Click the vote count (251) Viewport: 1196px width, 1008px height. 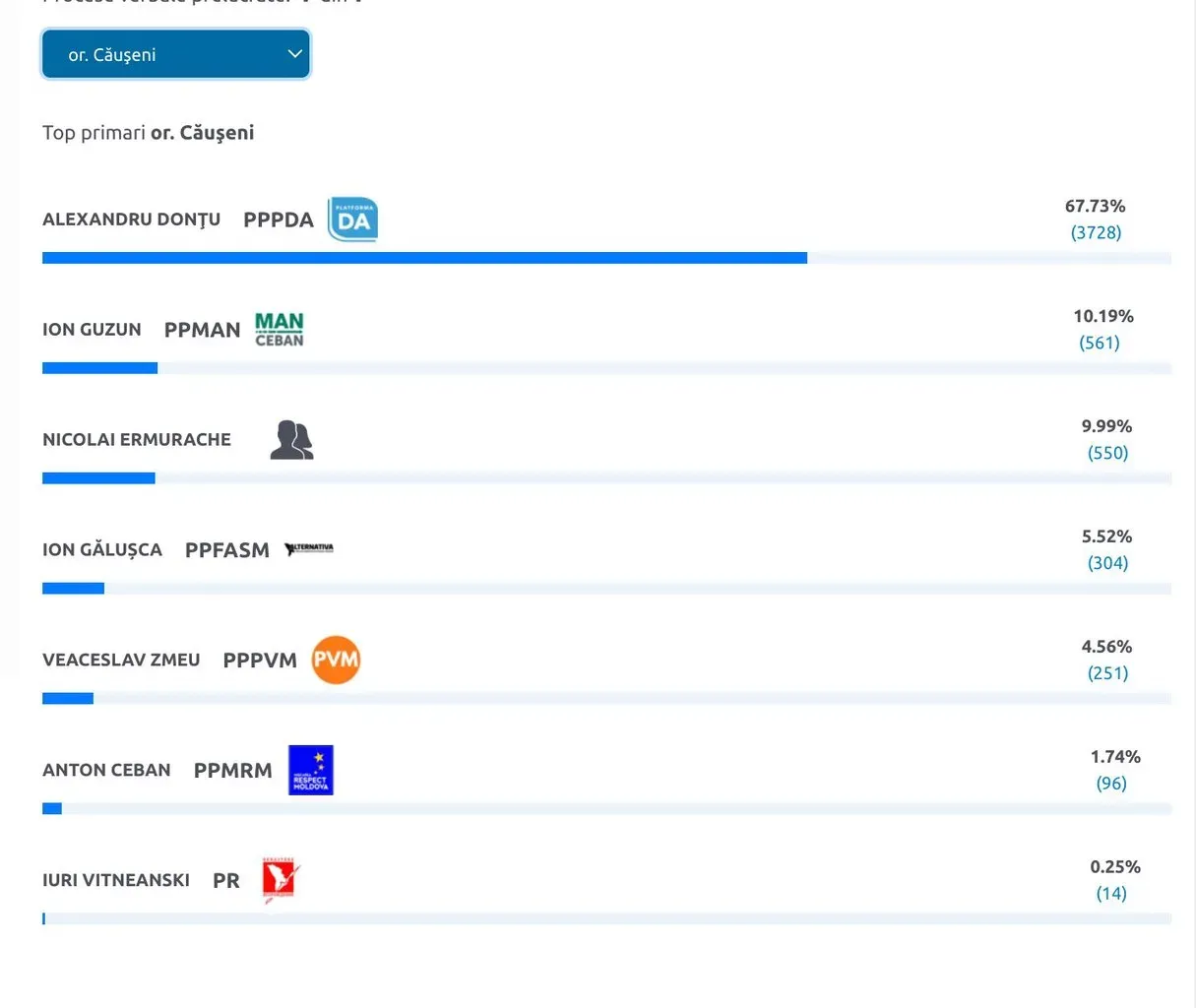click(1108, 673)
